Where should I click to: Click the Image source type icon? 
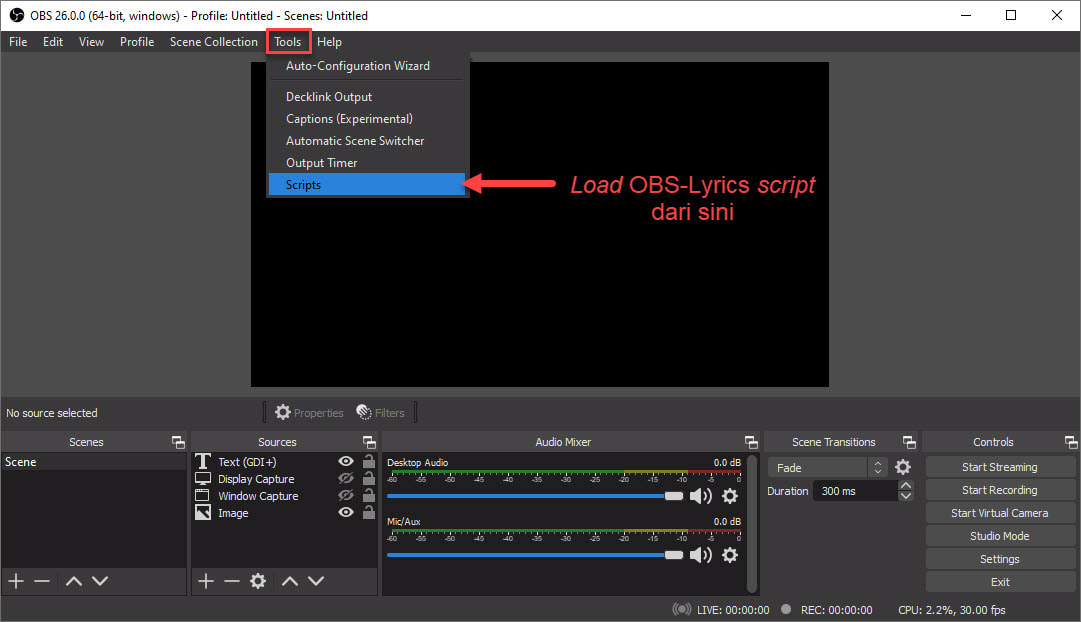[x=203, y=512]
